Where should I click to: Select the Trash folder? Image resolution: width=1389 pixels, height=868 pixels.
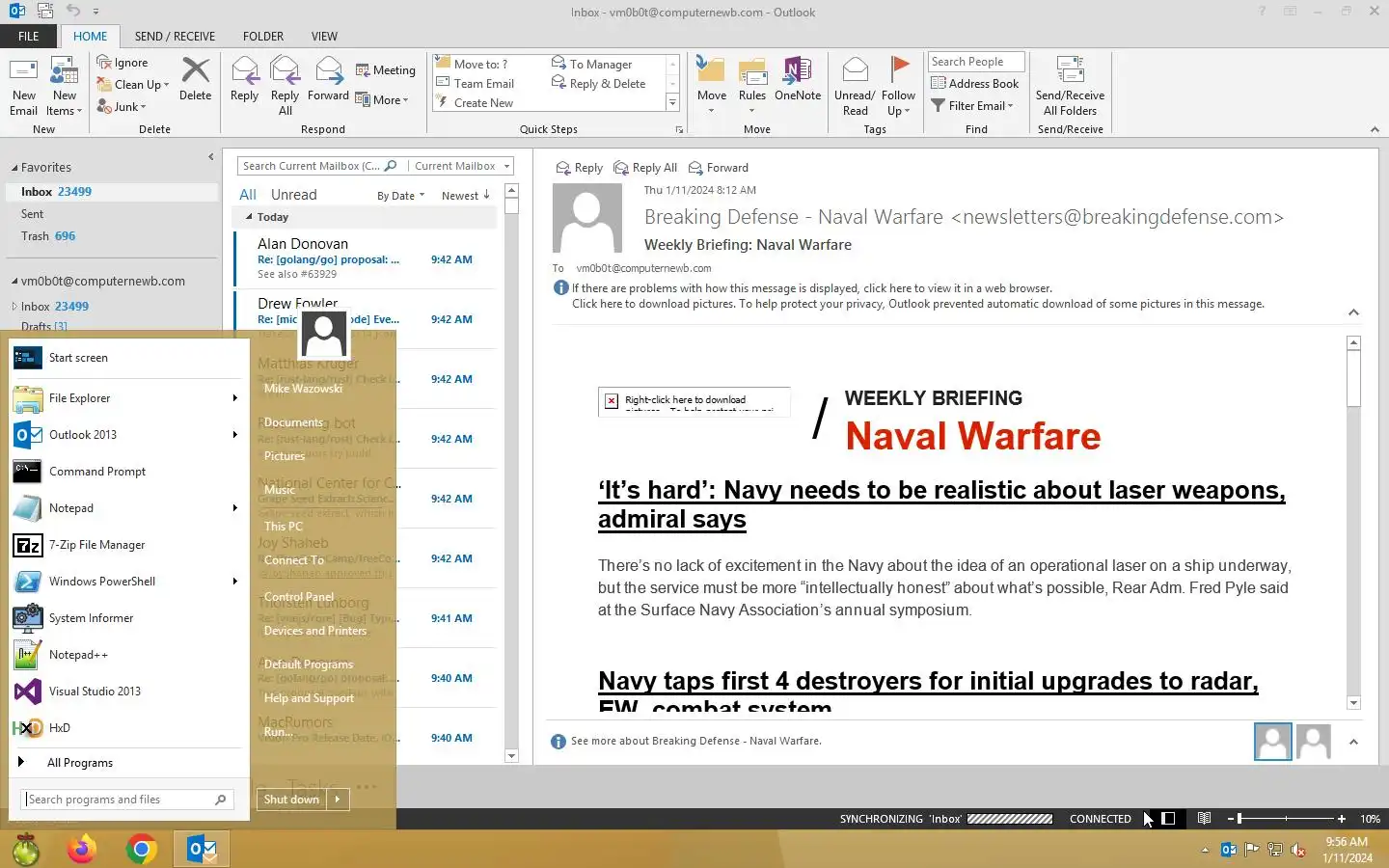(x=48, y=236)
